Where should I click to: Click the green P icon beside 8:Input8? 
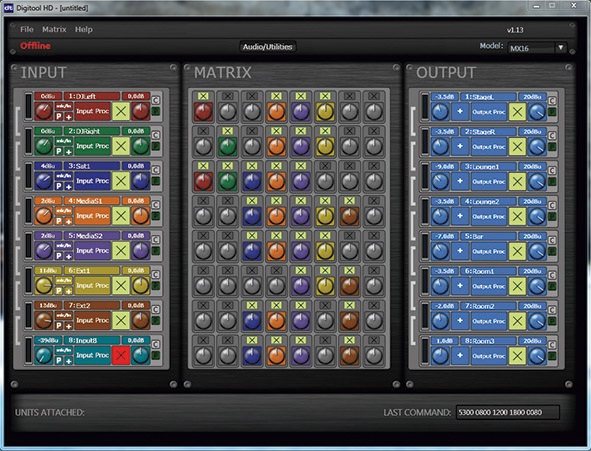point(155,355)
